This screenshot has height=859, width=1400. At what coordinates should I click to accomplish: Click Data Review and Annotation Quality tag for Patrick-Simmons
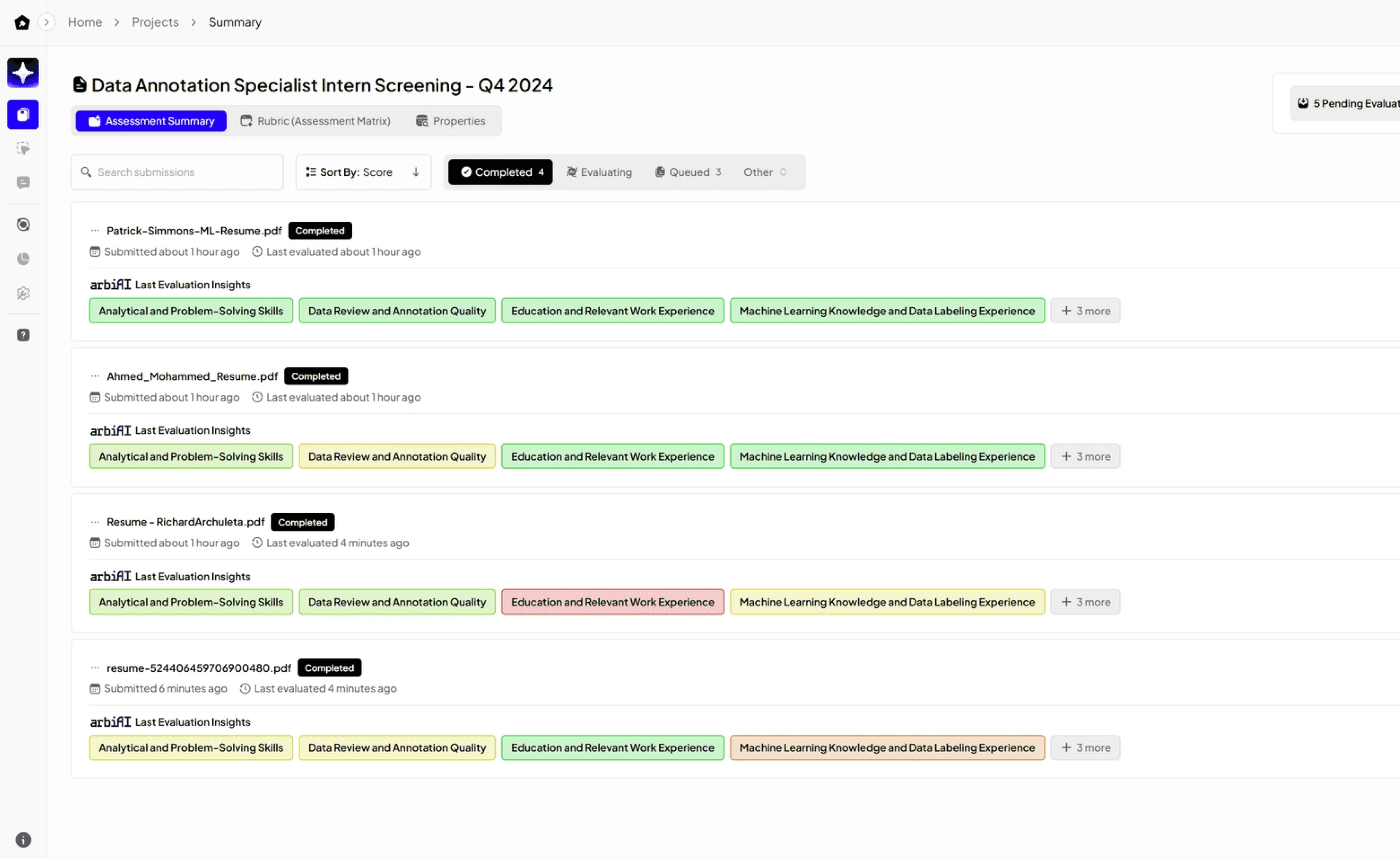pos(397,311)
